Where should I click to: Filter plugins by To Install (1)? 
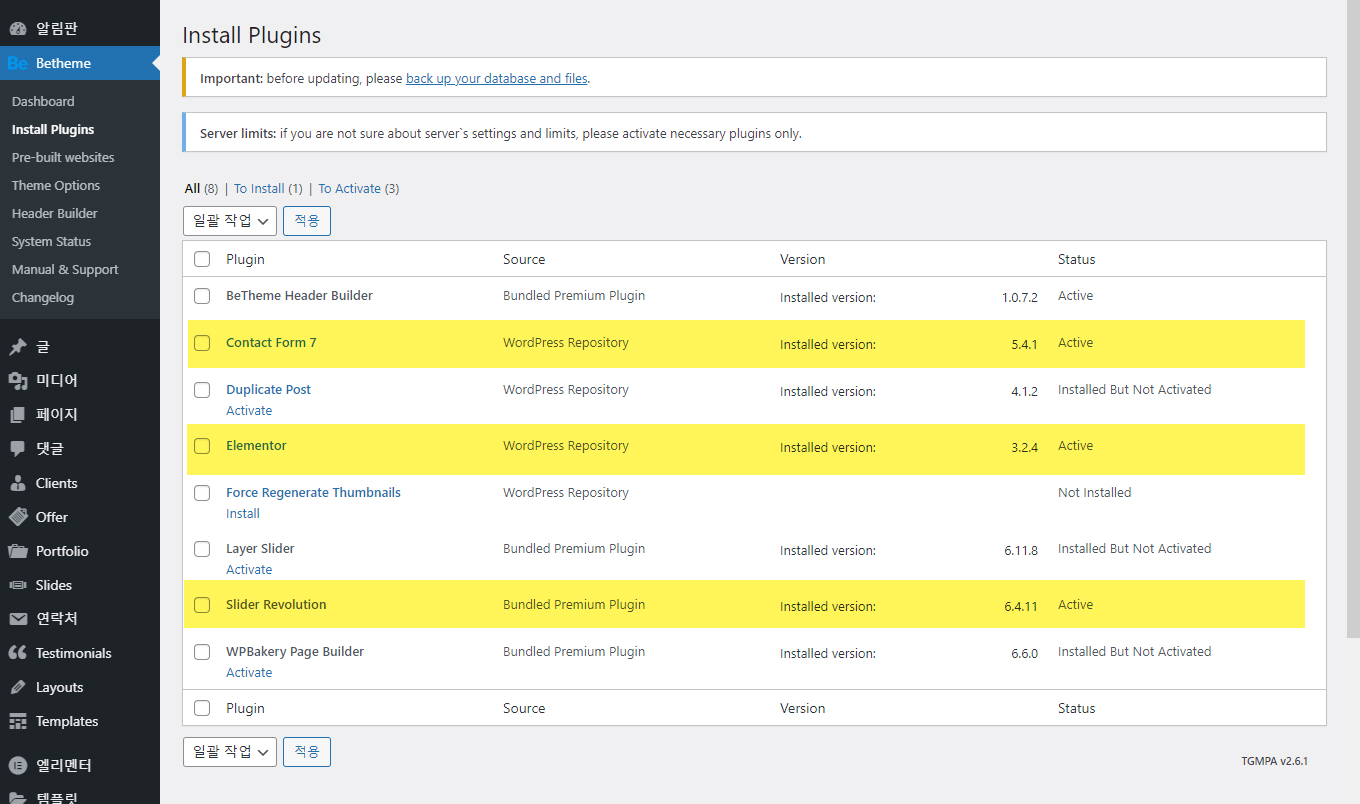(x=268, y=188)
